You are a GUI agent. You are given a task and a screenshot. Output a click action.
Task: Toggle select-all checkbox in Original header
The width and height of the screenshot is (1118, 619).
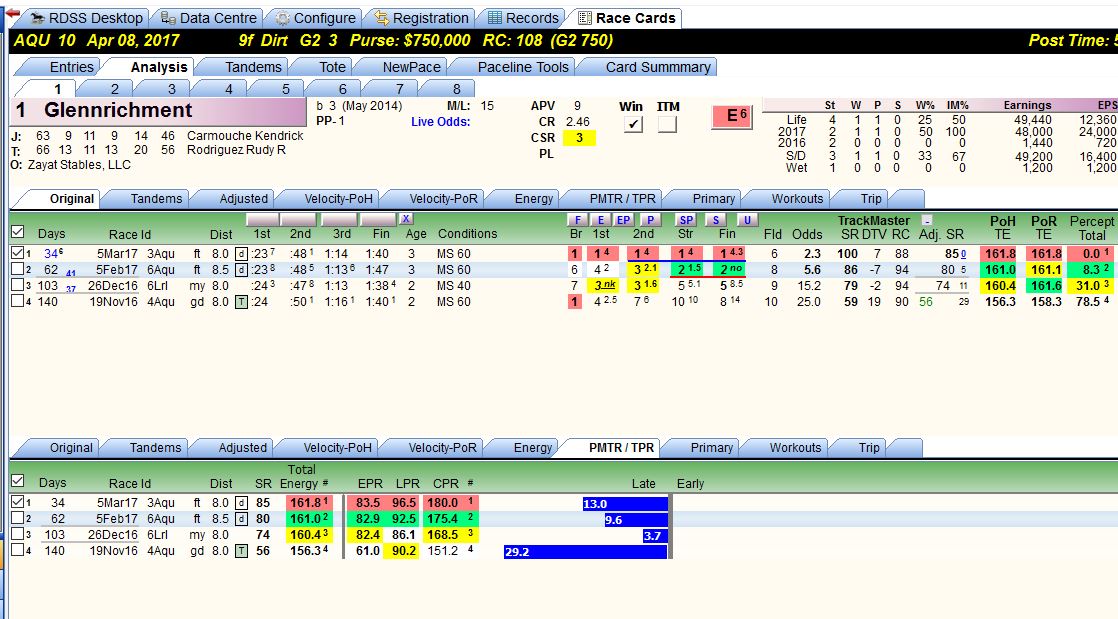(x=18, y=232)
